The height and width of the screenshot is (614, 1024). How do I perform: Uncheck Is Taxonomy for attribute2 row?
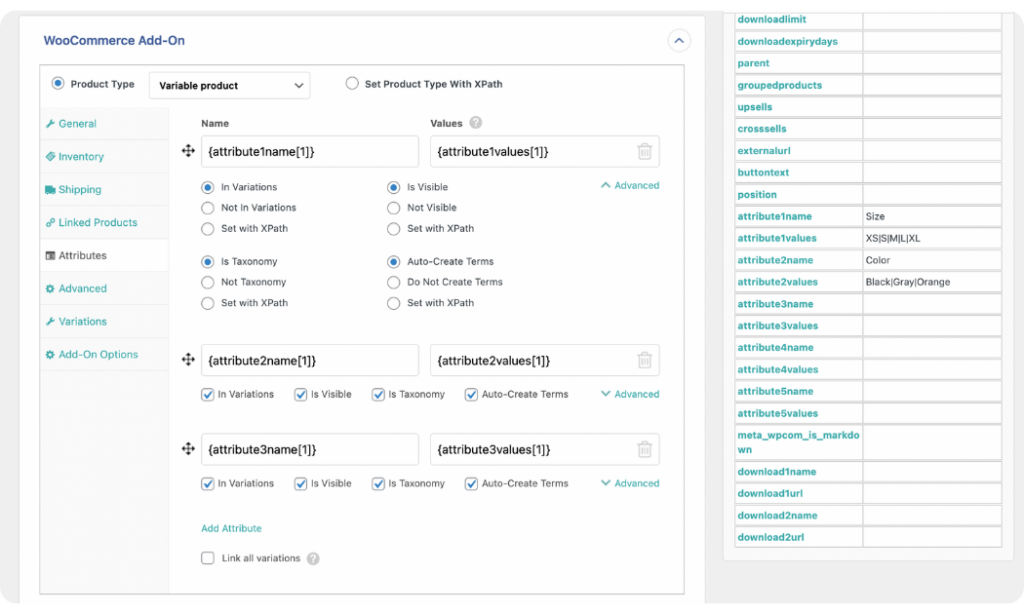(x=378, y=395)
